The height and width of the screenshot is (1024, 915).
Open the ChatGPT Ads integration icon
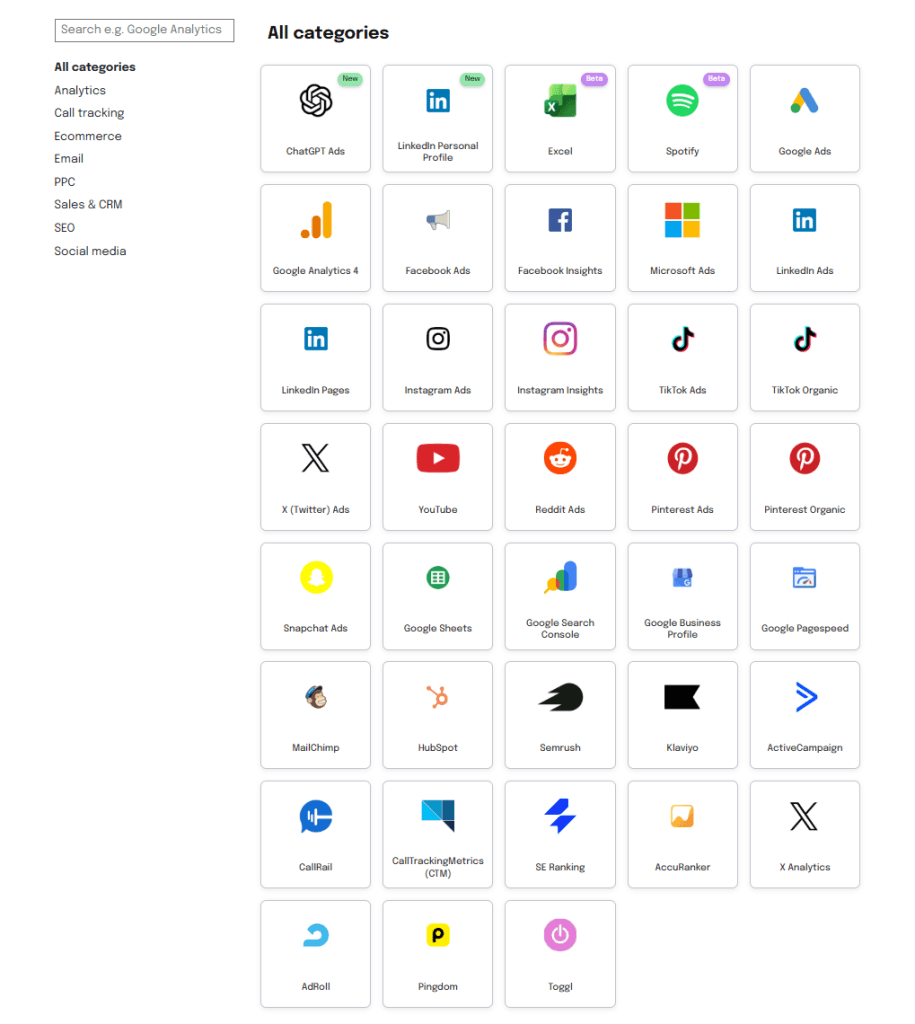pos(315,101)
